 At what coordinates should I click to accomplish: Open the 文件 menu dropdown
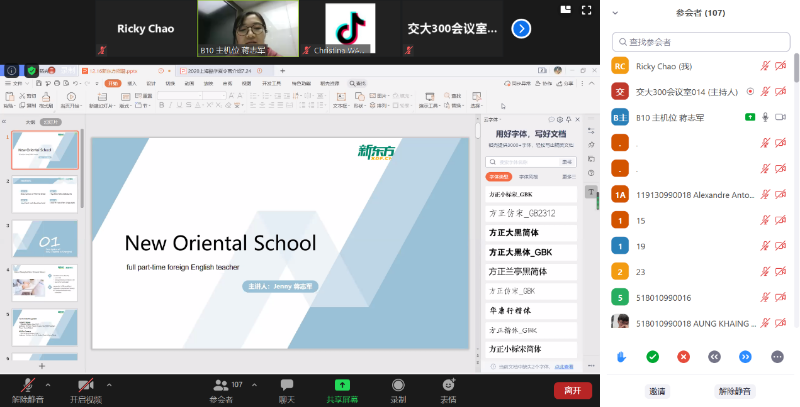(x=17, y=83)
